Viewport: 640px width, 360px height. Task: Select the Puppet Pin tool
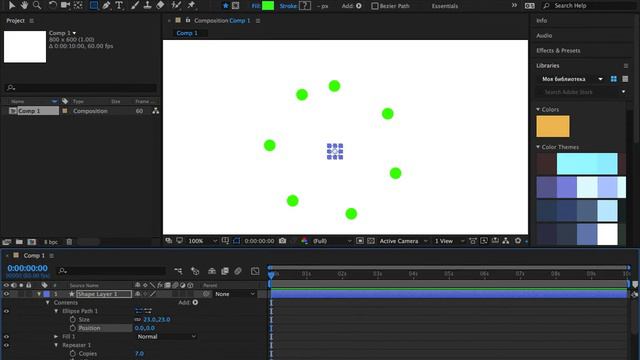tap(191, 5)
